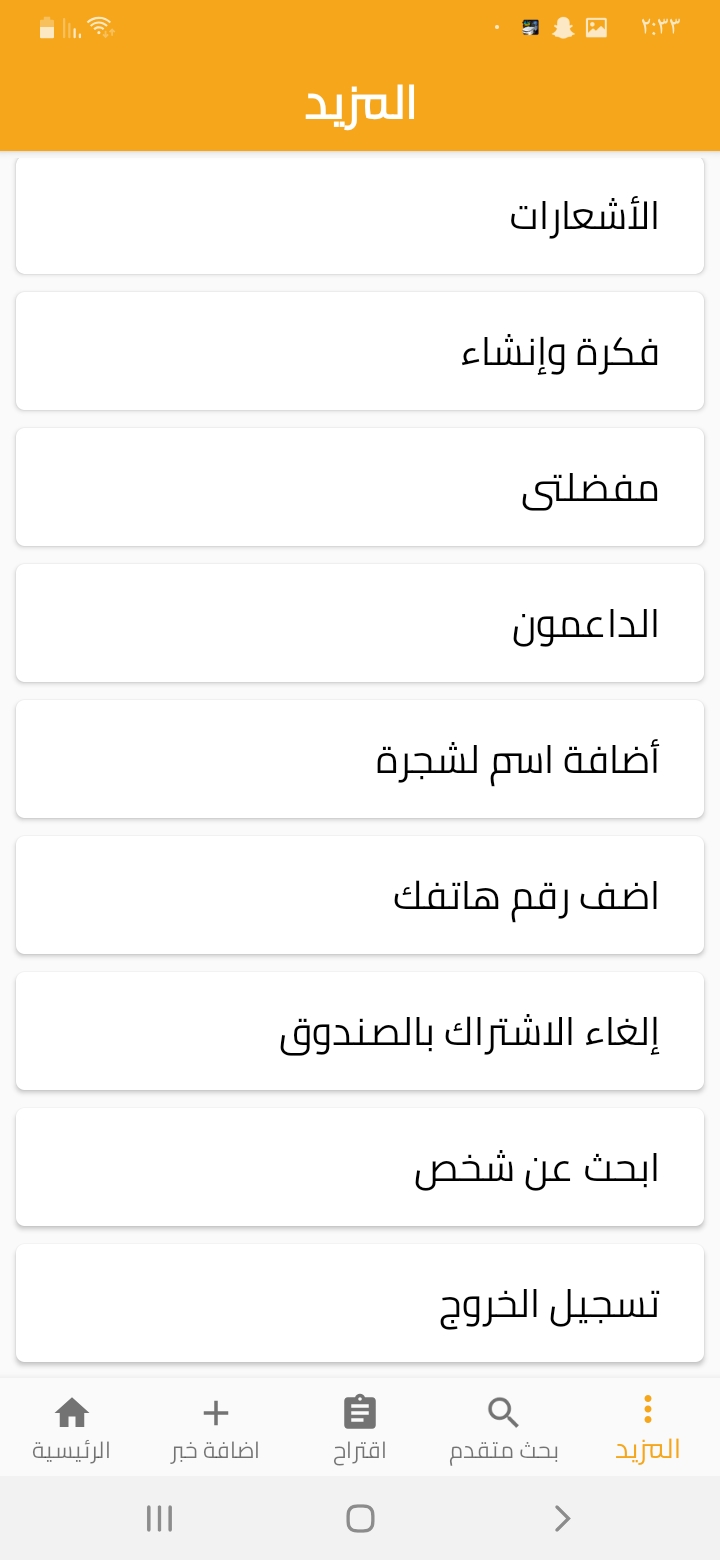Select the three-dots More icon

pos(648,1409)
